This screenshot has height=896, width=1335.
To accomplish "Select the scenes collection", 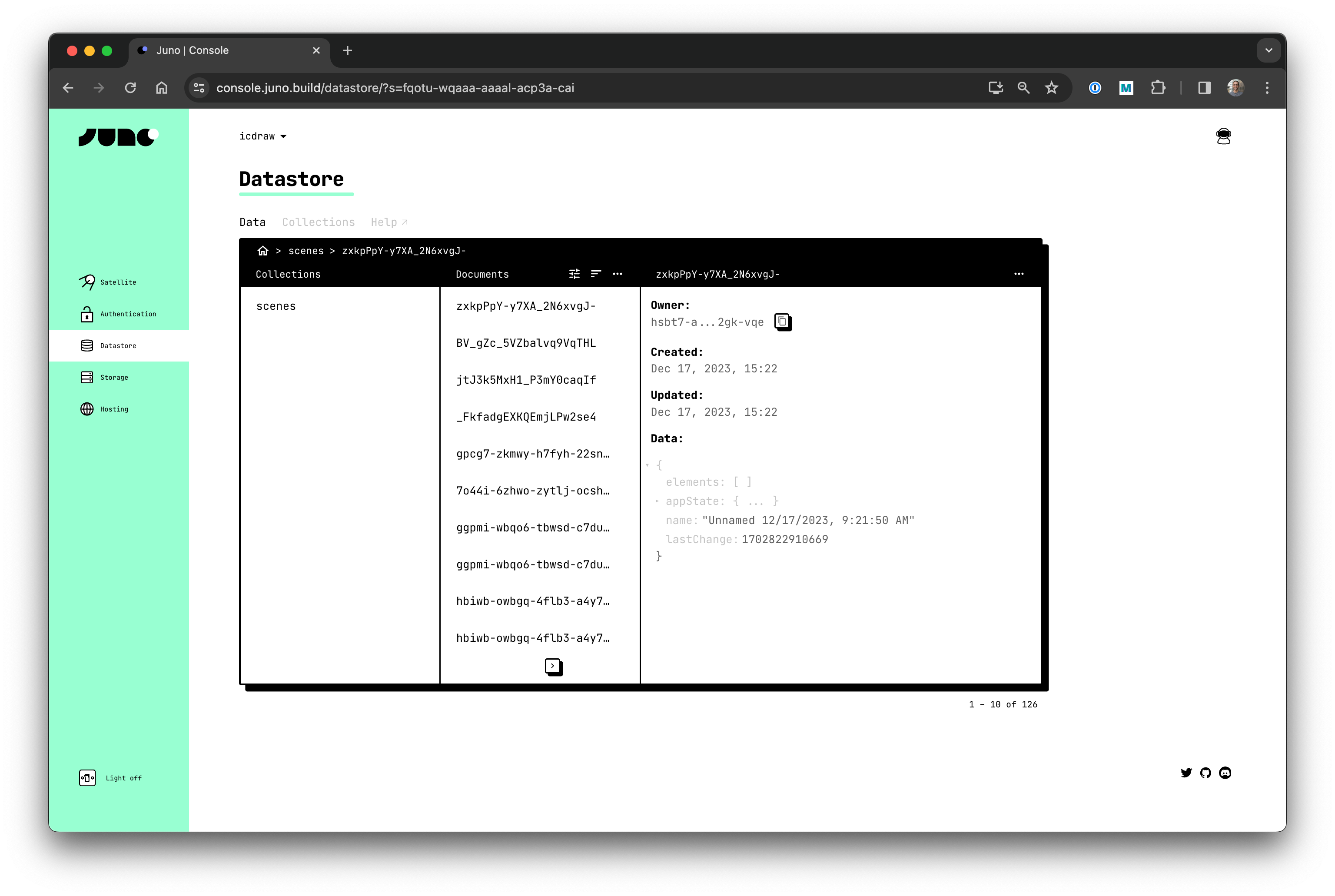I will tap(276, 306).
